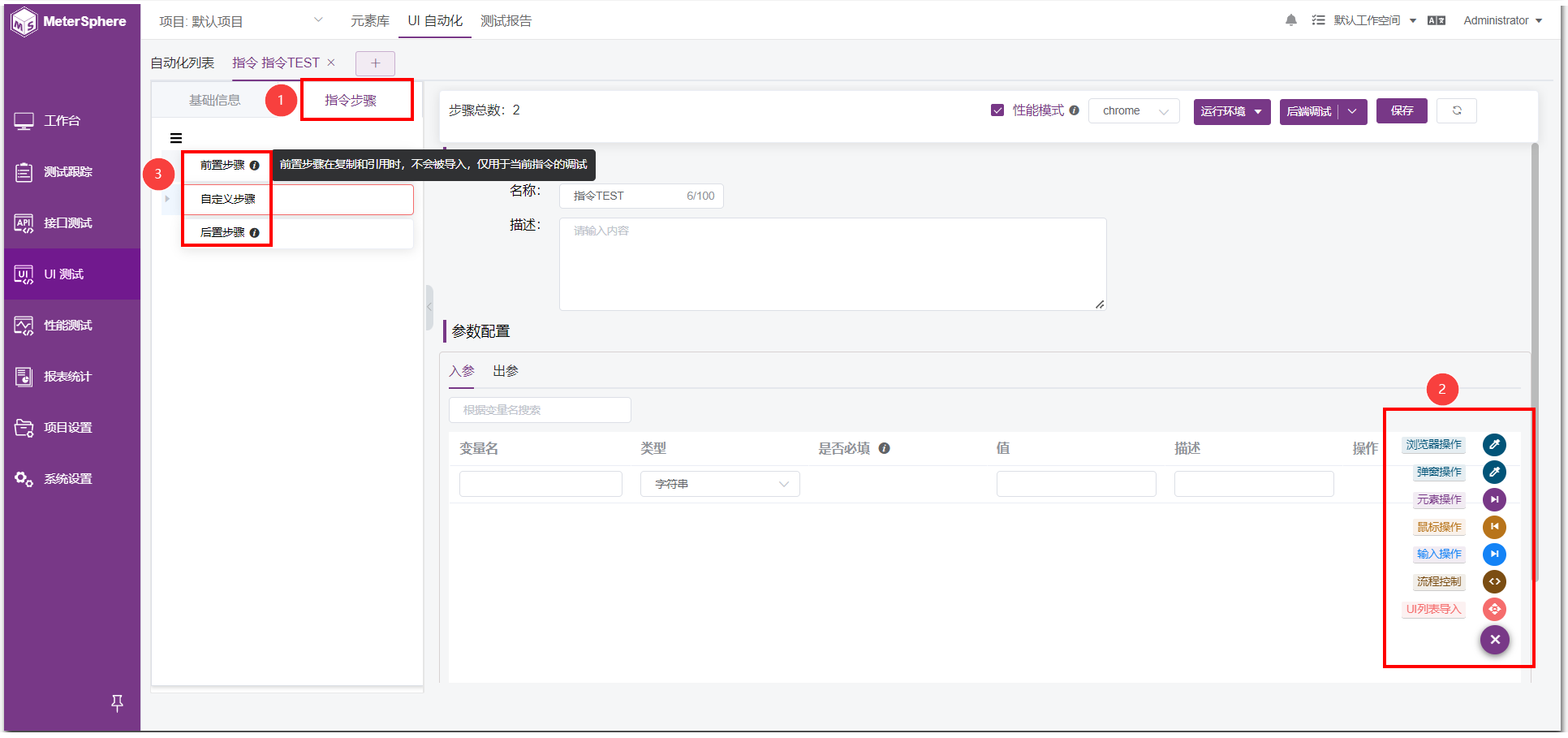This screenshot has width=1568, height=738.
Task: Open the notification bell icon
Action: pos(1291,20)
